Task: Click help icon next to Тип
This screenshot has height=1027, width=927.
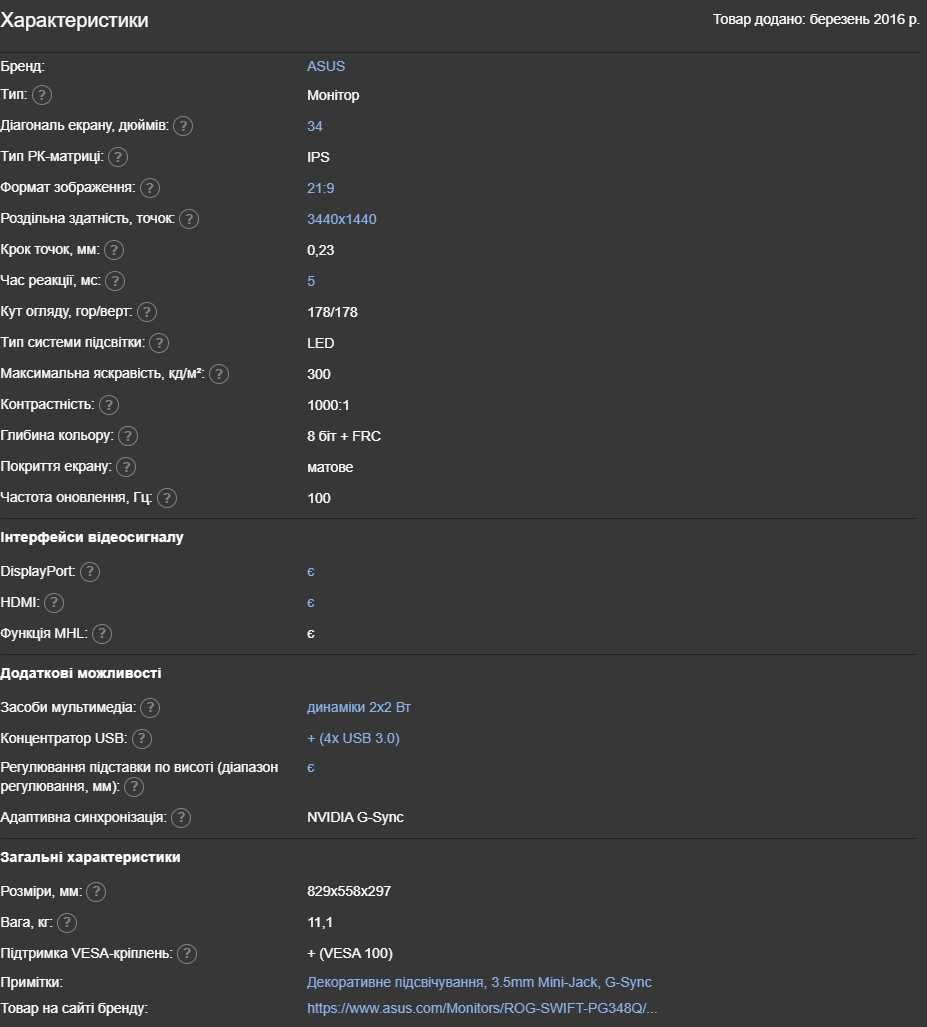Action: 42,95
